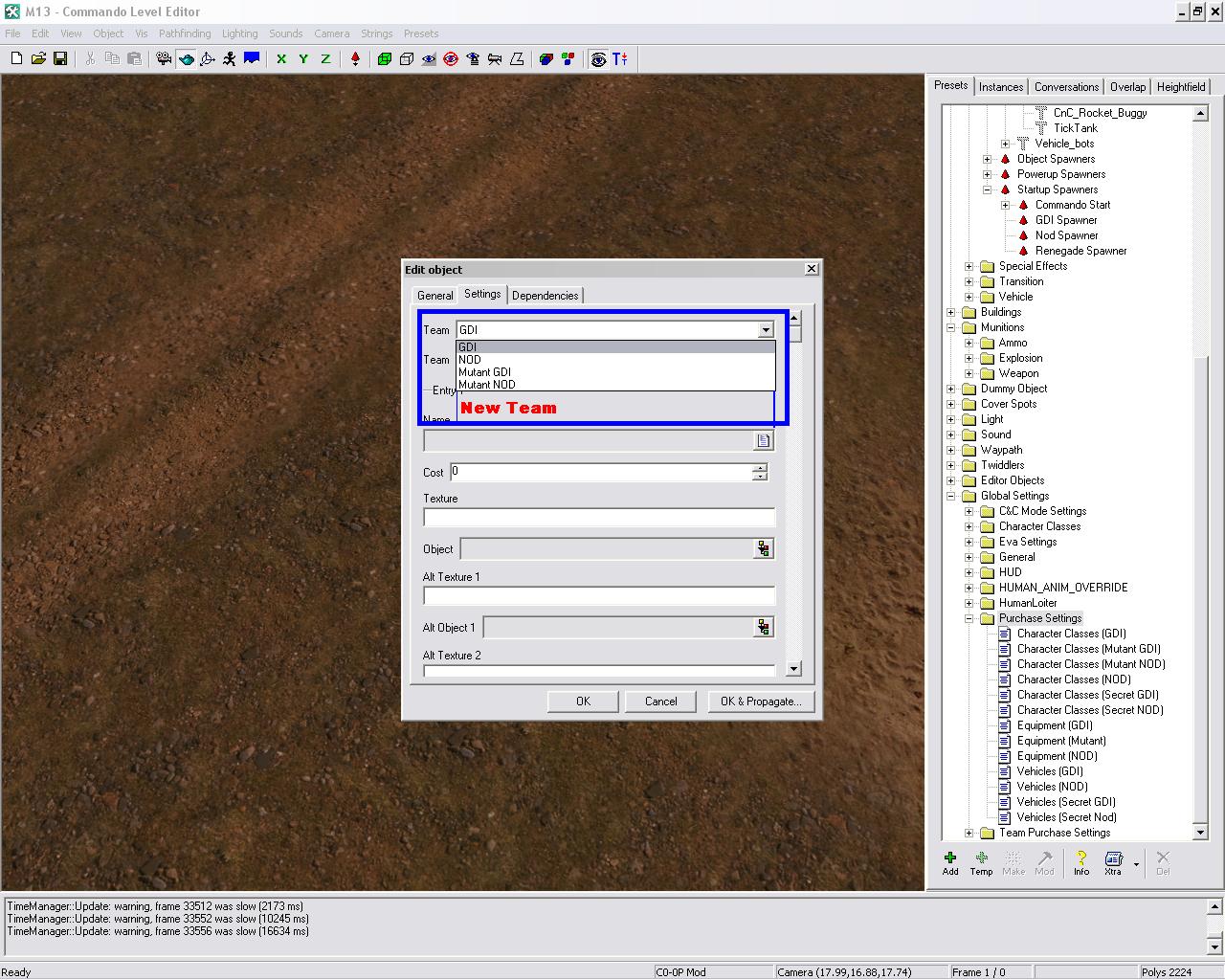This screenshot has height=980, width=1225.
Task: Expand the Buildings folder in presets tree
Action: (x=950, y=312)
